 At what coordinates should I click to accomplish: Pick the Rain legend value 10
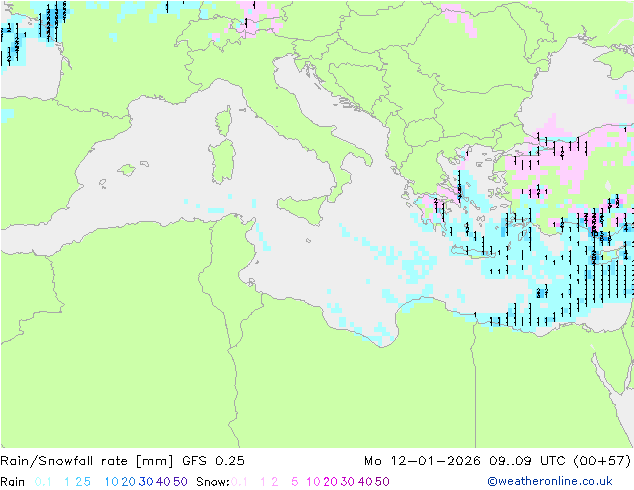coord(112,482)
